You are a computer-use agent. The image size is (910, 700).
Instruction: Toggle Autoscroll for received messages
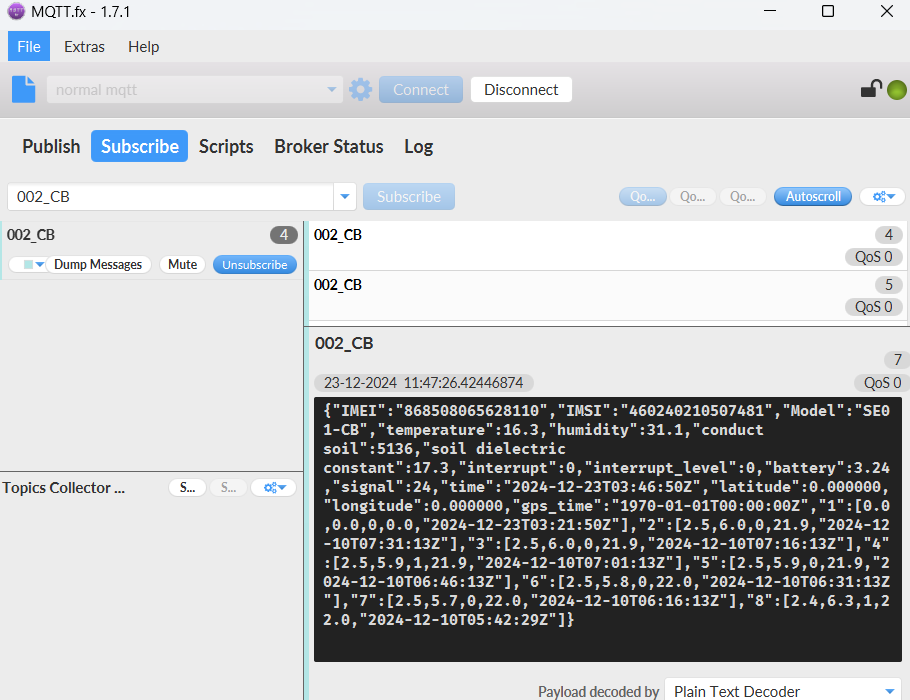813,197
